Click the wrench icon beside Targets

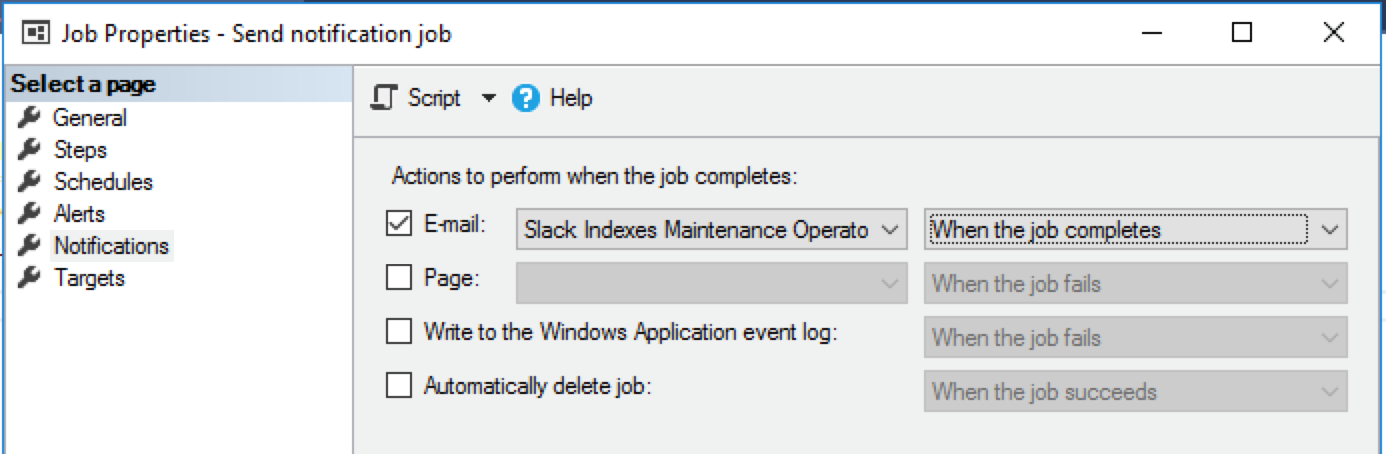(x=29, y=278)
